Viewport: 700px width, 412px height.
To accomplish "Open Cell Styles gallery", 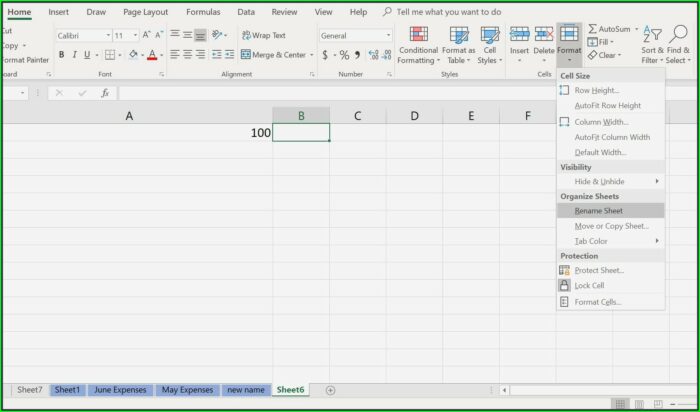I will click(490, 45).
